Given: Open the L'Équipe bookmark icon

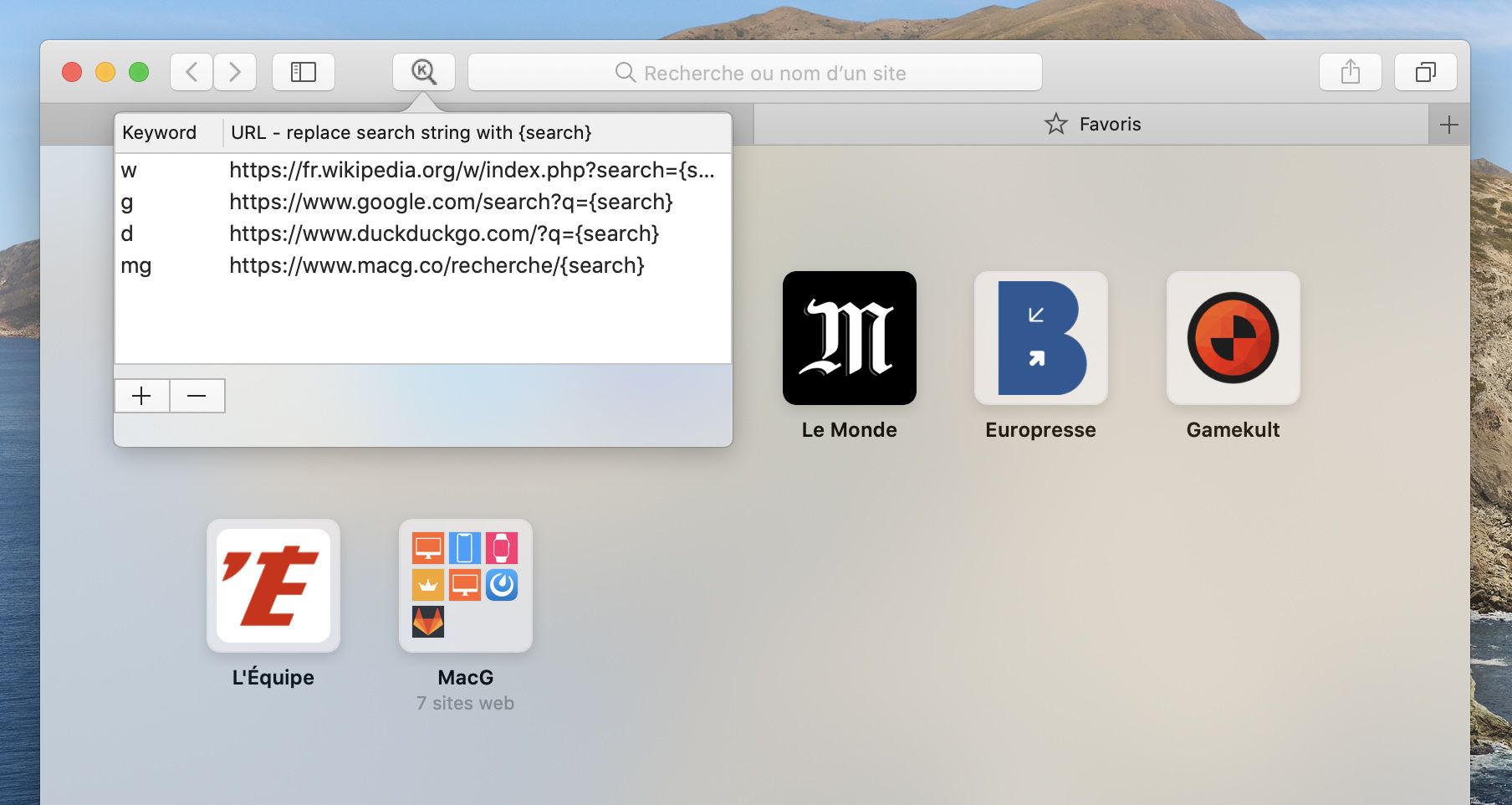Looking at the screenshot, I should [273, 586].
